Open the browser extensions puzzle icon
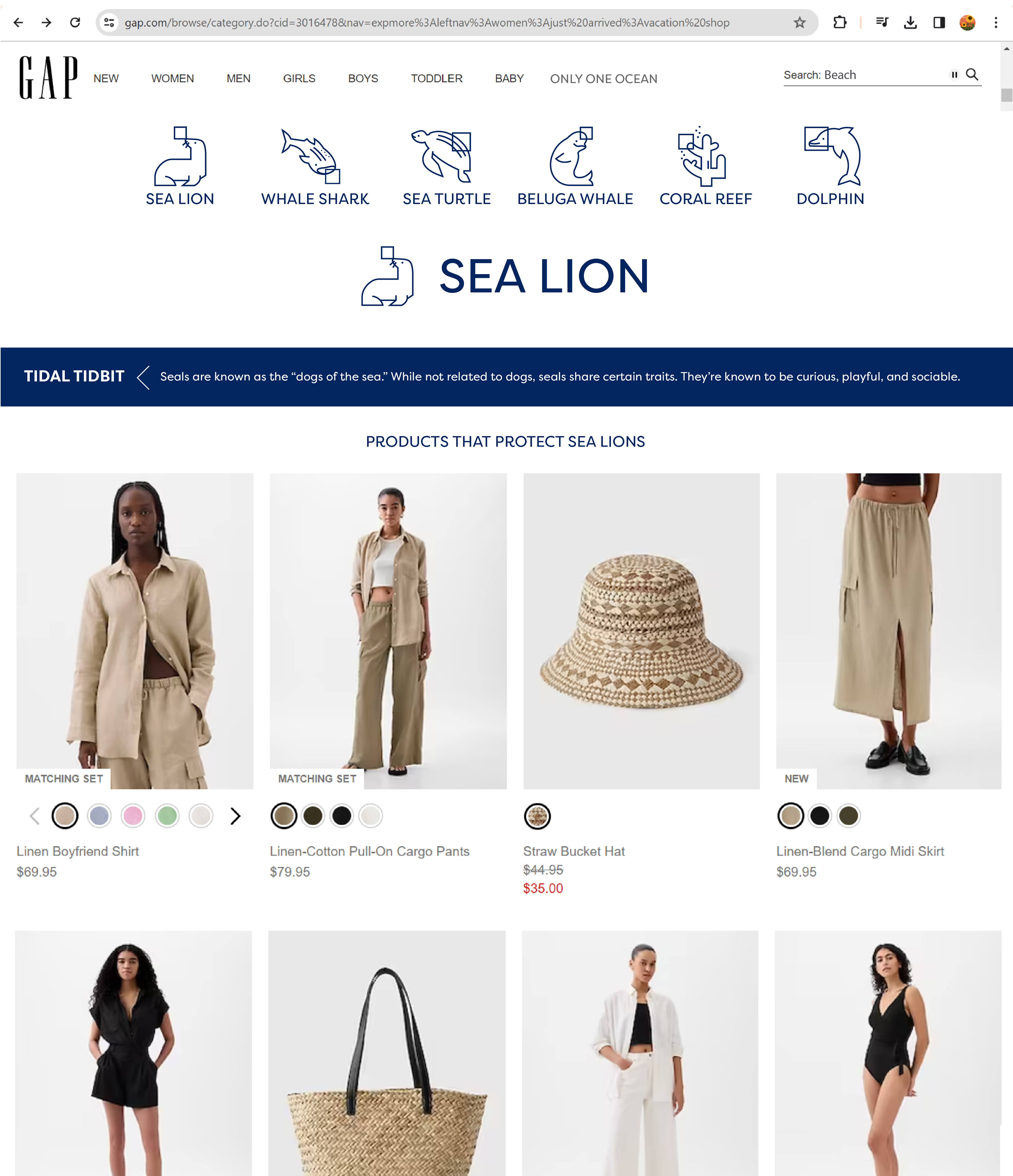 pyautogui.click(x=840, y=23)
